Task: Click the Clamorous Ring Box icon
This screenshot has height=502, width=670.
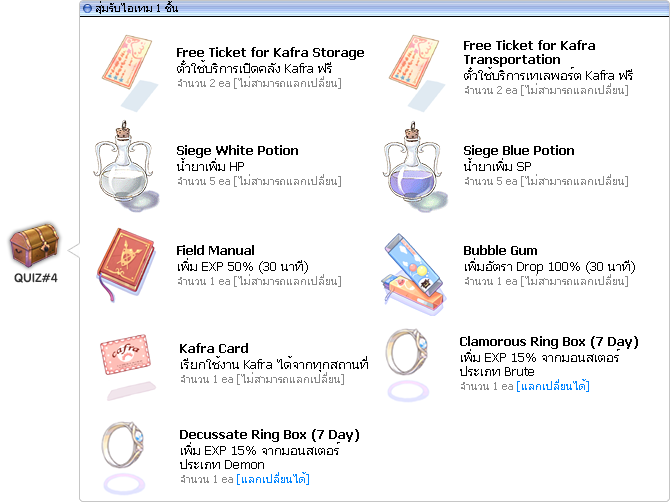Action: click(411, 357)
